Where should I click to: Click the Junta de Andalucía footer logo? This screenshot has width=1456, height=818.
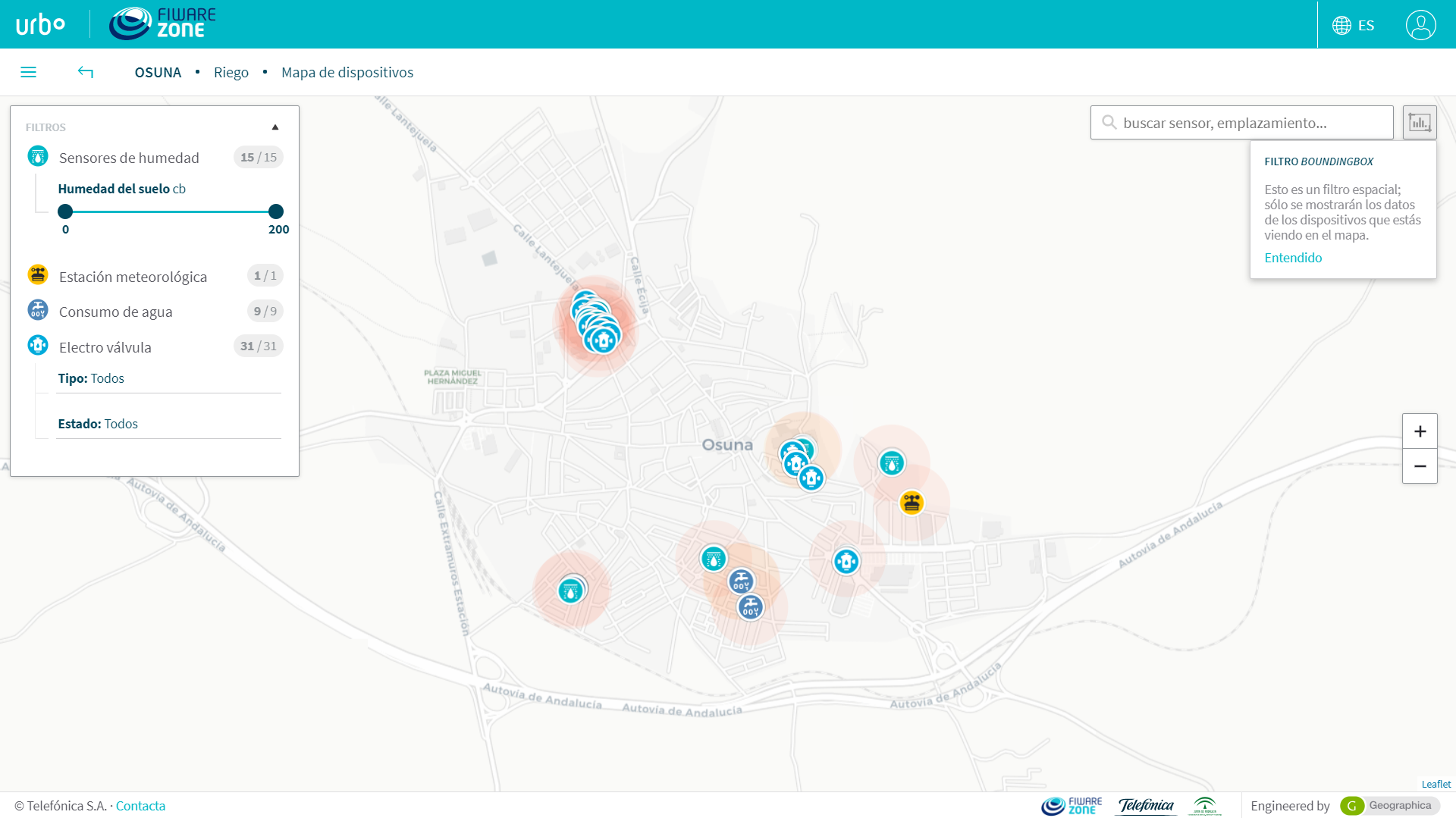[x=1204, y=806]
